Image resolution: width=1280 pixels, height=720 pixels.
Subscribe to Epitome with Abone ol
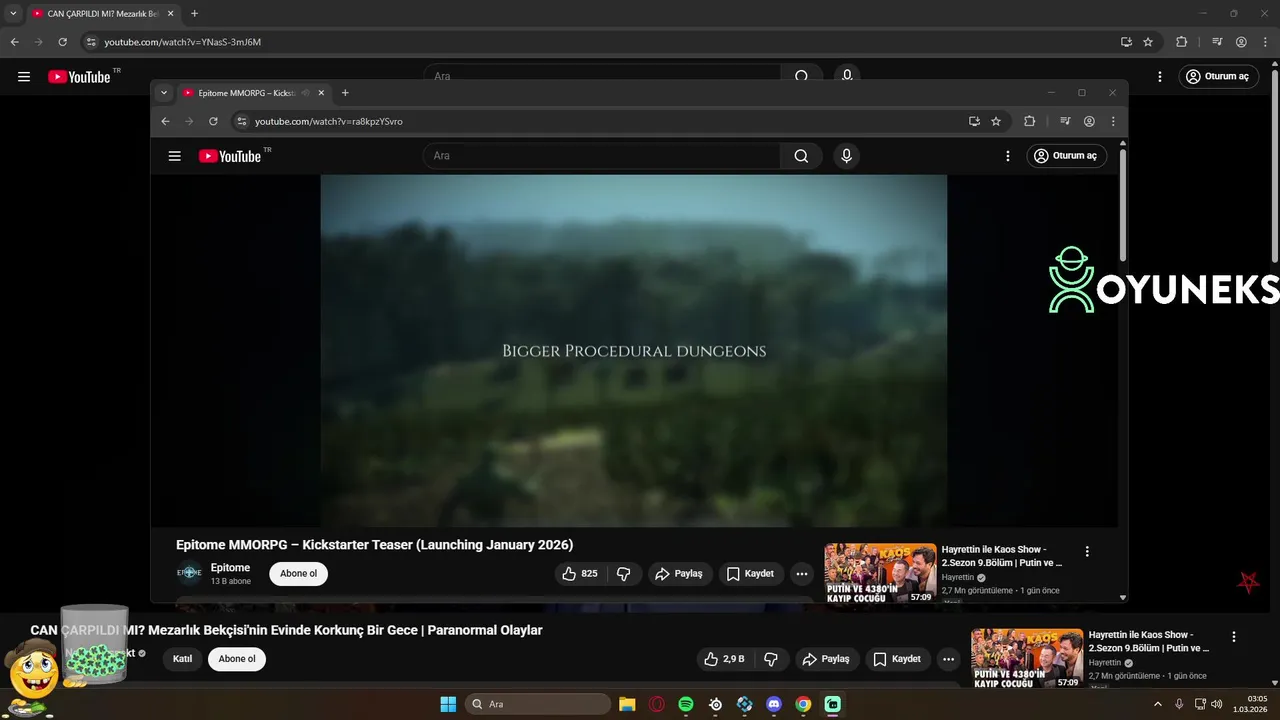298,574
